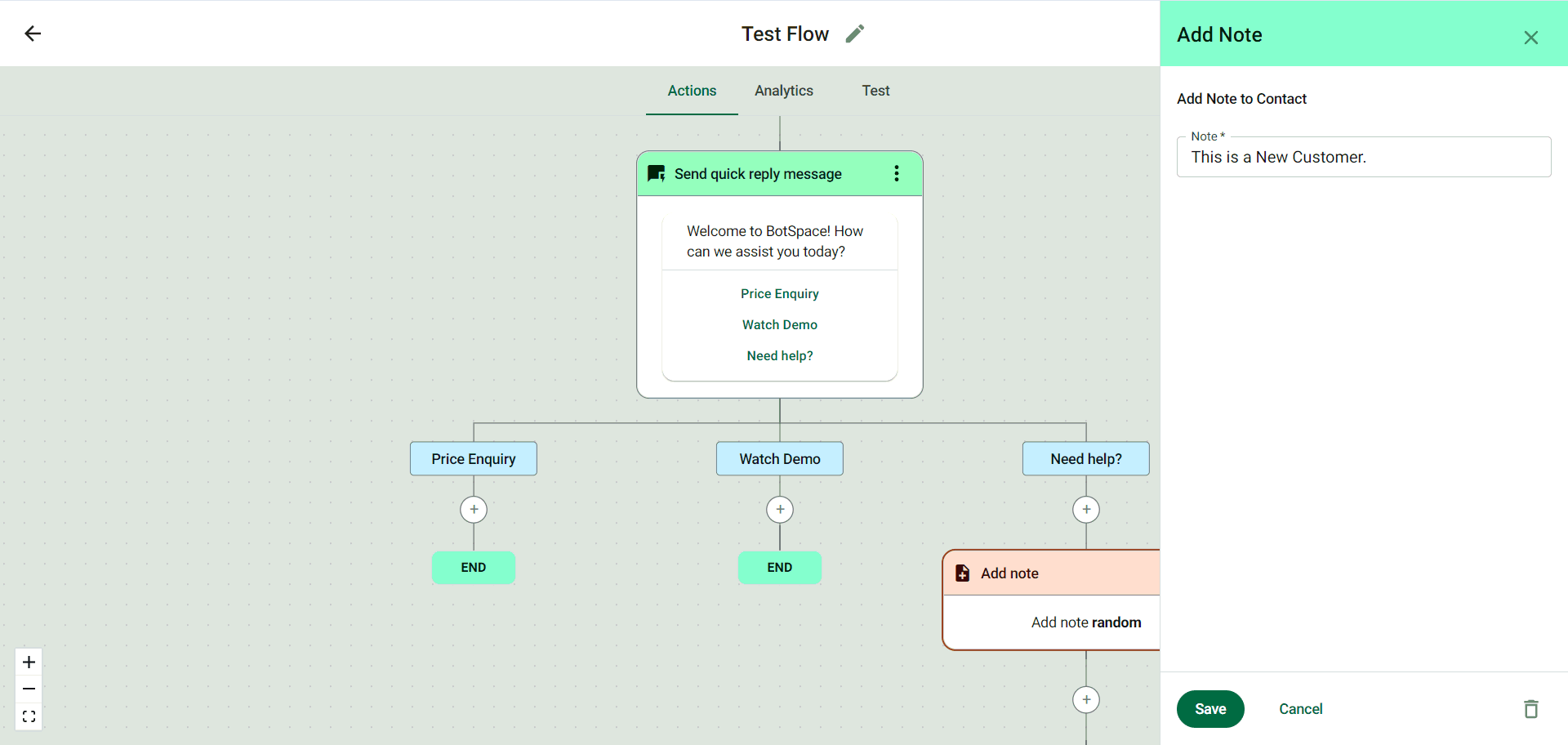The height and width of the screenshot is (745, 1568).
Task: Fit flow to screen view
Action: pyautogui.click(x=29, y=716)
